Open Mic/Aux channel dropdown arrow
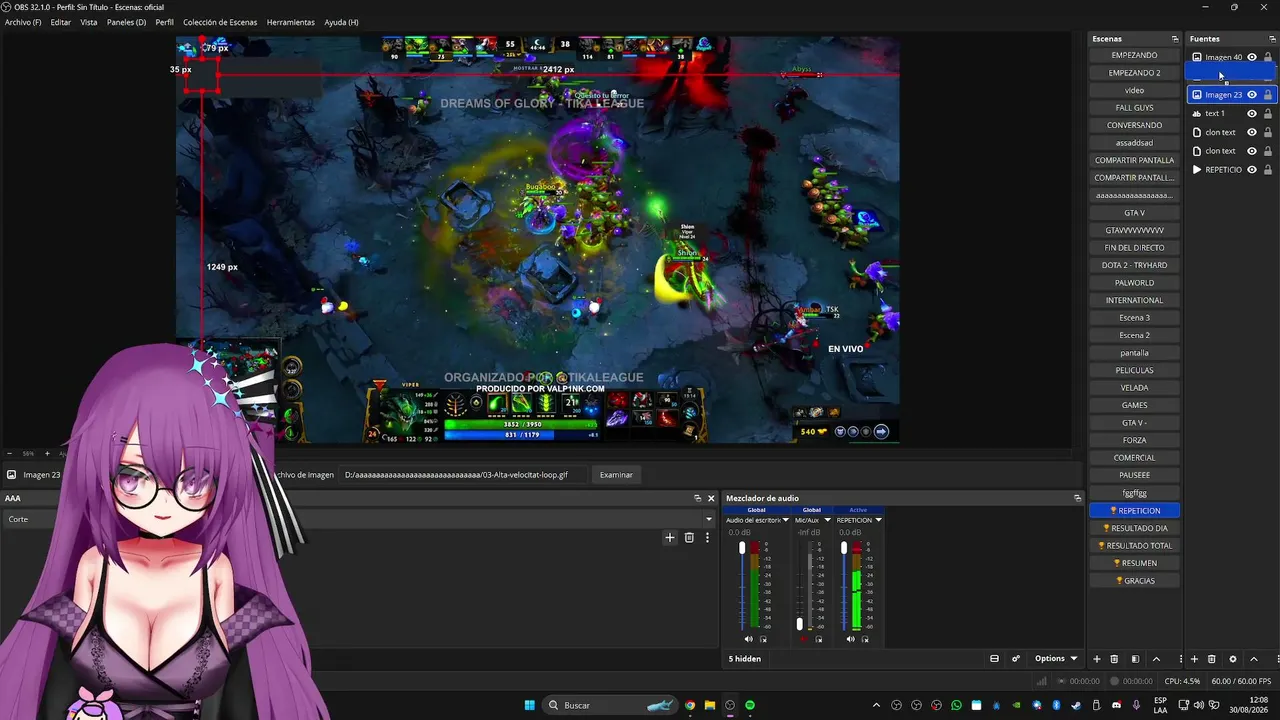 tap(828, 520)
